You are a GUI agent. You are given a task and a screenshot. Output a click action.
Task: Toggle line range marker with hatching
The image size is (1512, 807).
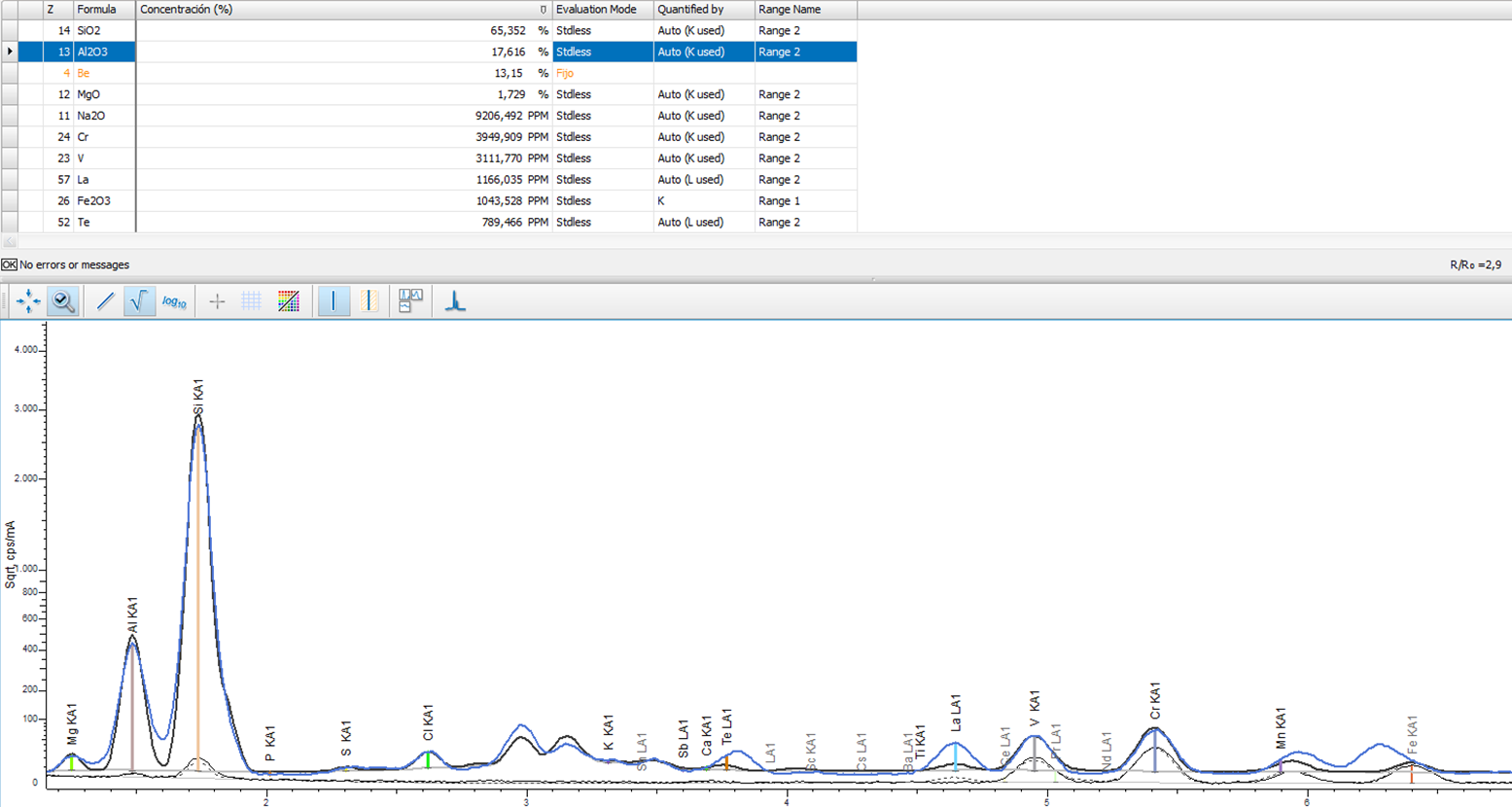(x=369, y=301)
